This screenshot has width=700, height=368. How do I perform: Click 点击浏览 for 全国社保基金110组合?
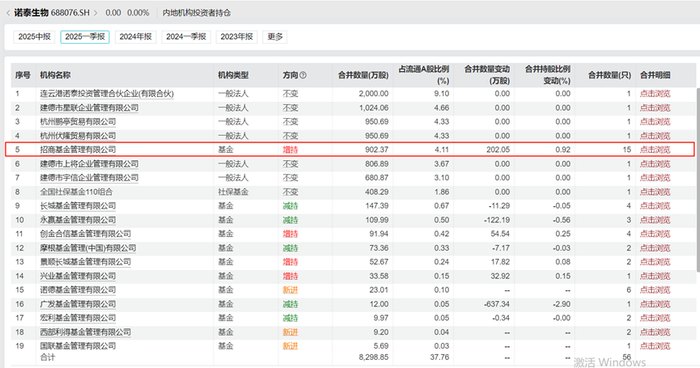[655, 192]
